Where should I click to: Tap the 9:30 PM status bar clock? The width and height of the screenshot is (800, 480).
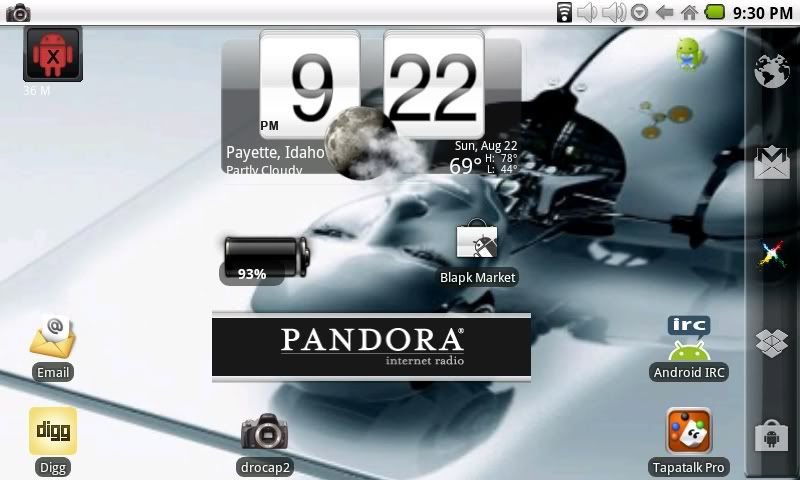(x=762, y=13)
